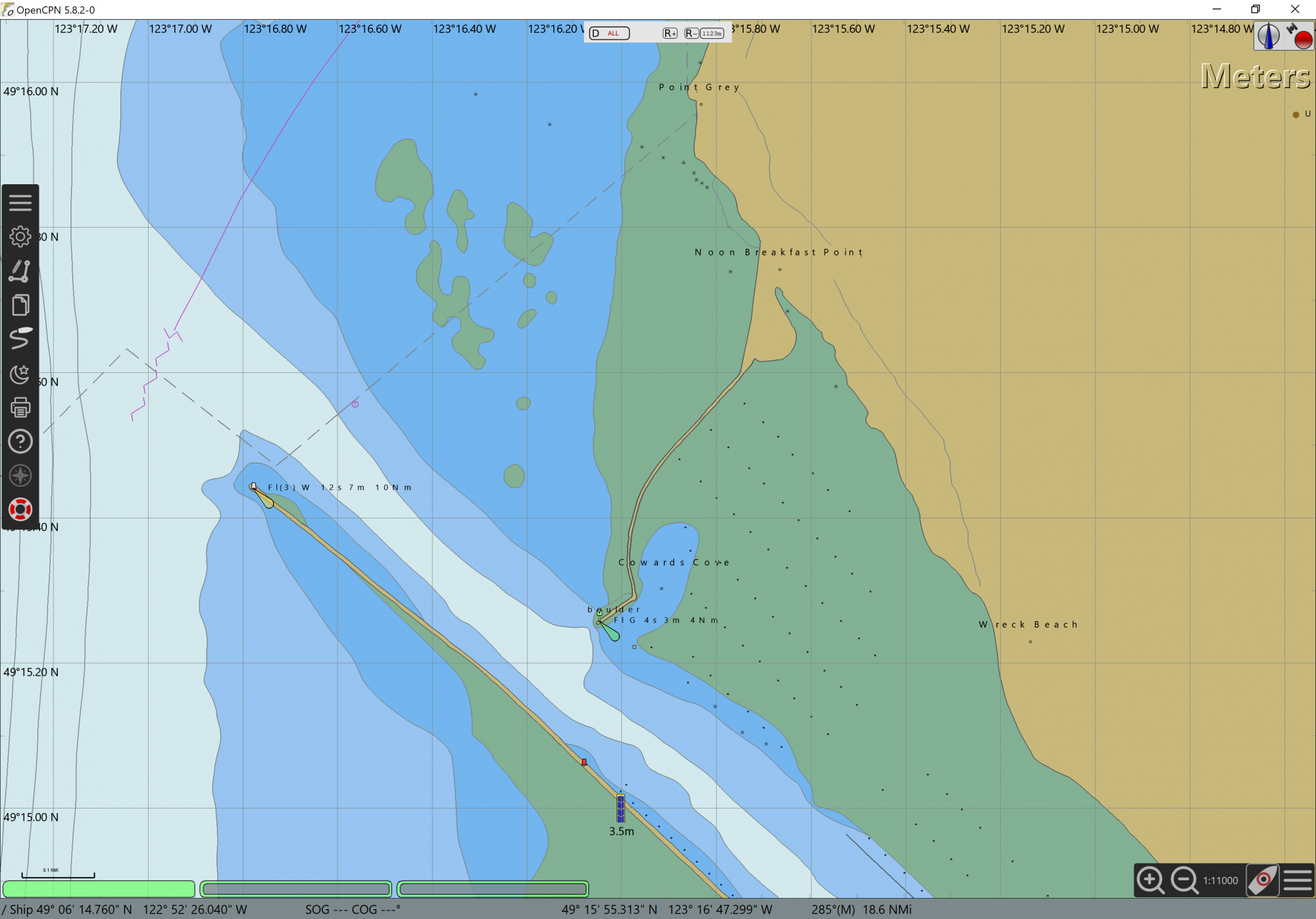Screen dimensions: 1316x919
Task: Click the Cowards Cove label
Action: click(674, 562)
